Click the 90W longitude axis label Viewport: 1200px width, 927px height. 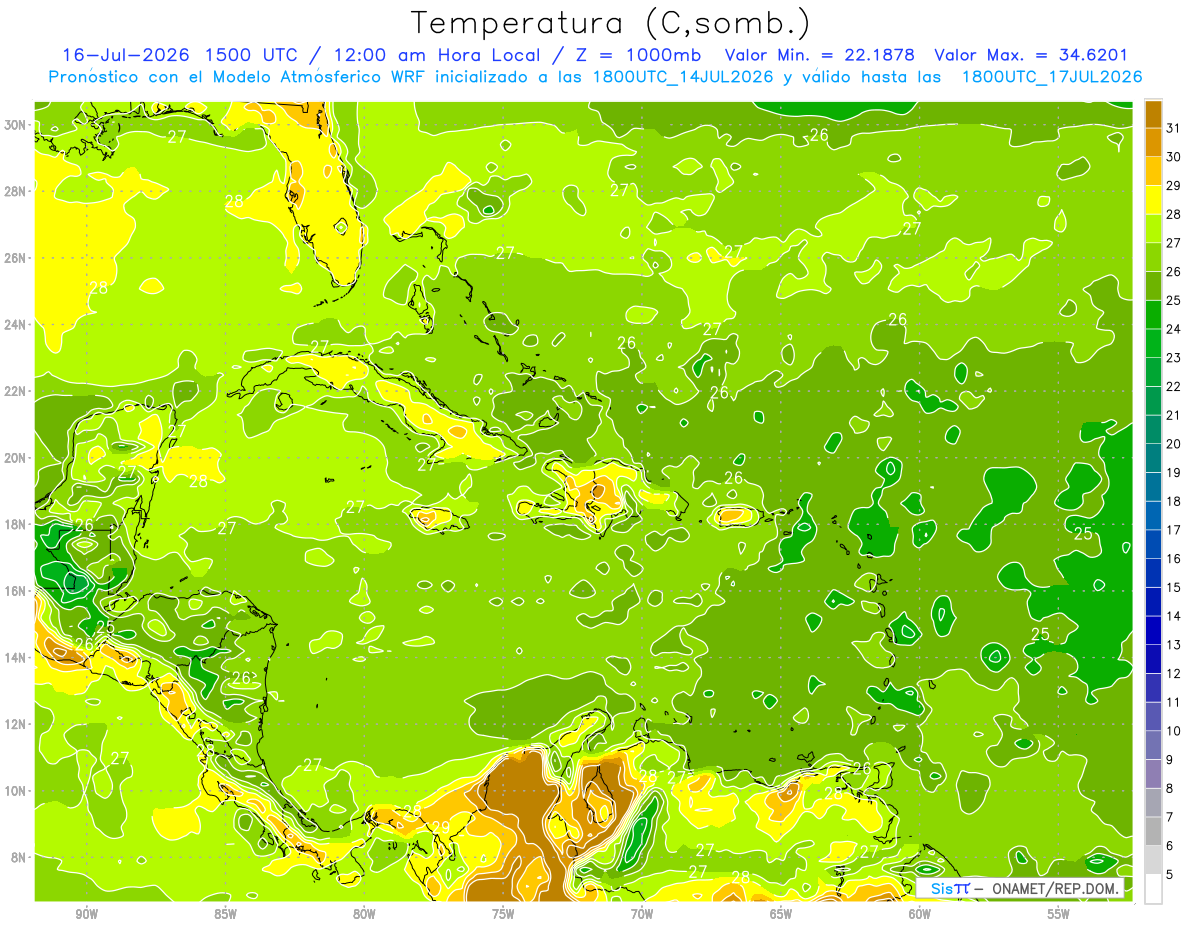[86, 914]
